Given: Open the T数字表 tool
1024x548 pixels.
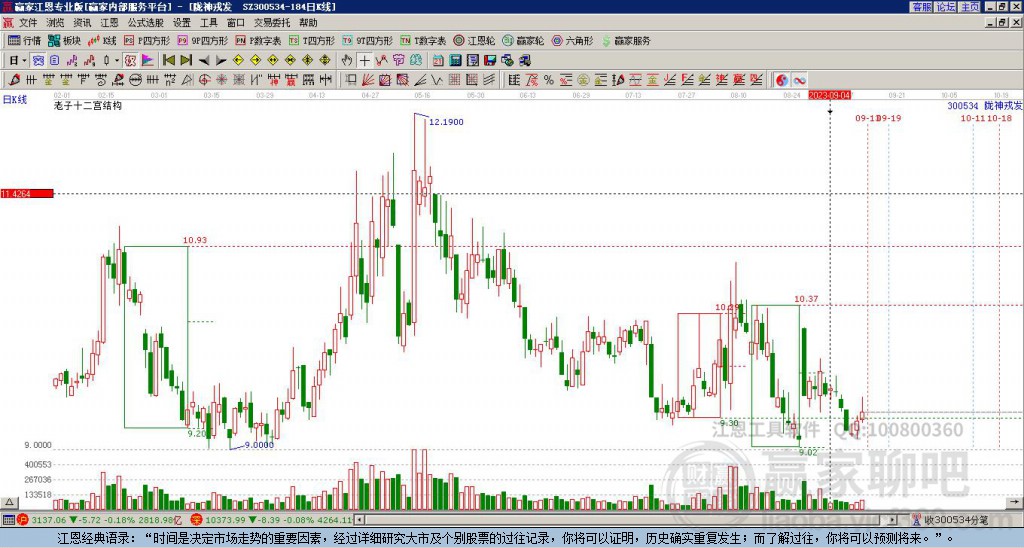Looking at the screenshot, I should tap(423, 40).
